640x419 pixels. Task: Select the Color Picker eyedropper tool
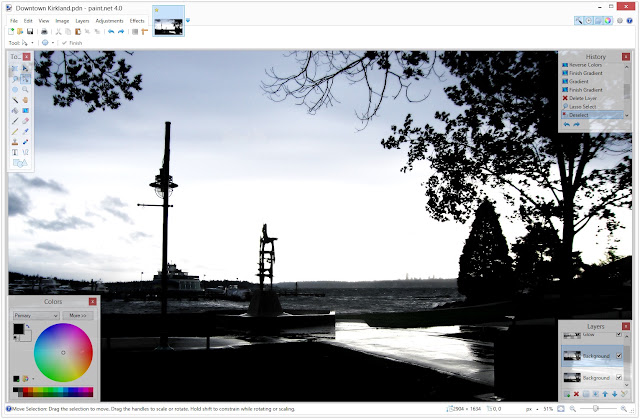pyautogui.click(x=25, y=132)
